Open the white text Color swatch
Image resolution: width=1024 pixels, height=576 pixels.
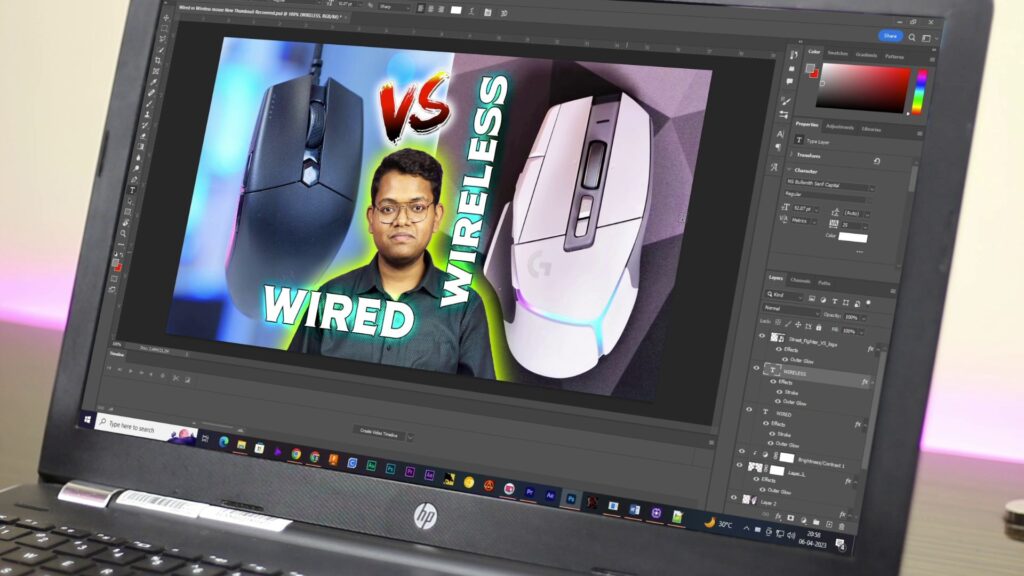click(x=853, y=238)
